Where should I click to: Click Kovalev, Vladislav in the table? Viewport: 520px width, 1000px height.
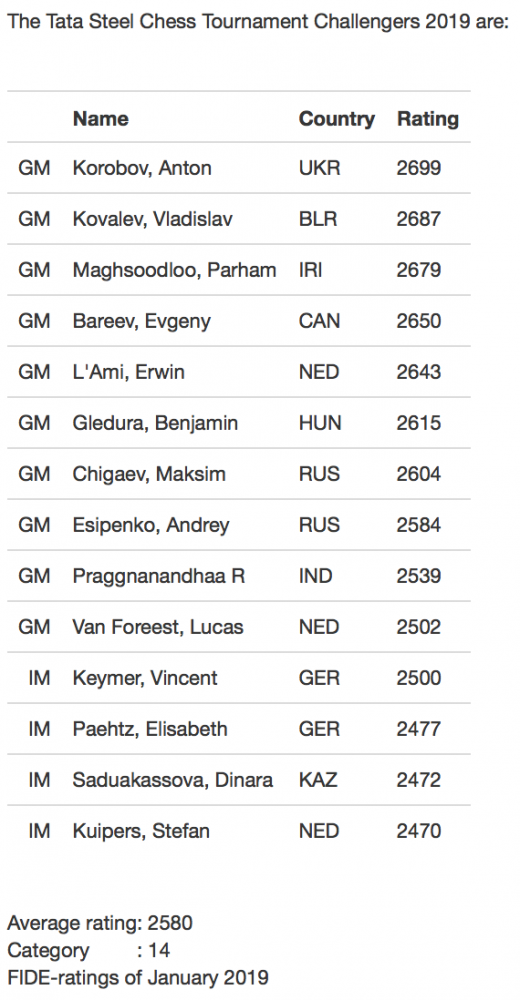click(152, 219)
